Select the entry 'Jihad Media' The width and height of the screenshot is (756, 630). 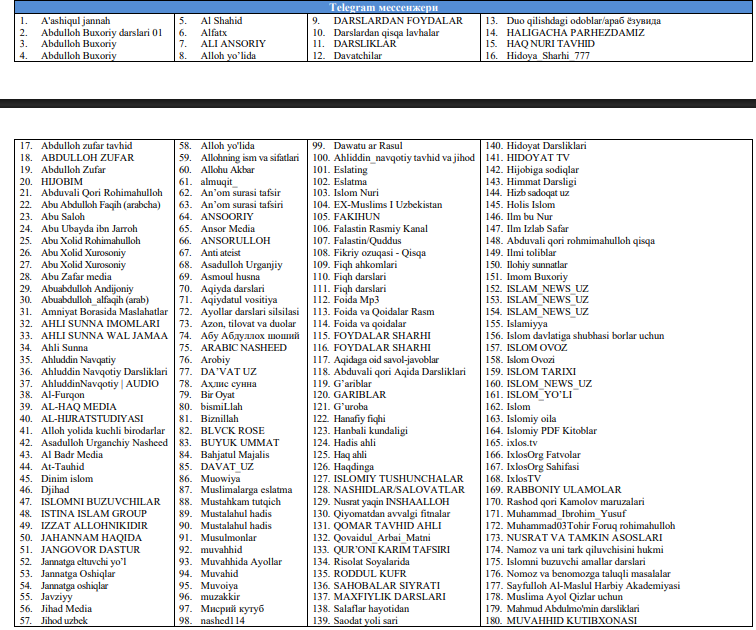tap(66, 608)
